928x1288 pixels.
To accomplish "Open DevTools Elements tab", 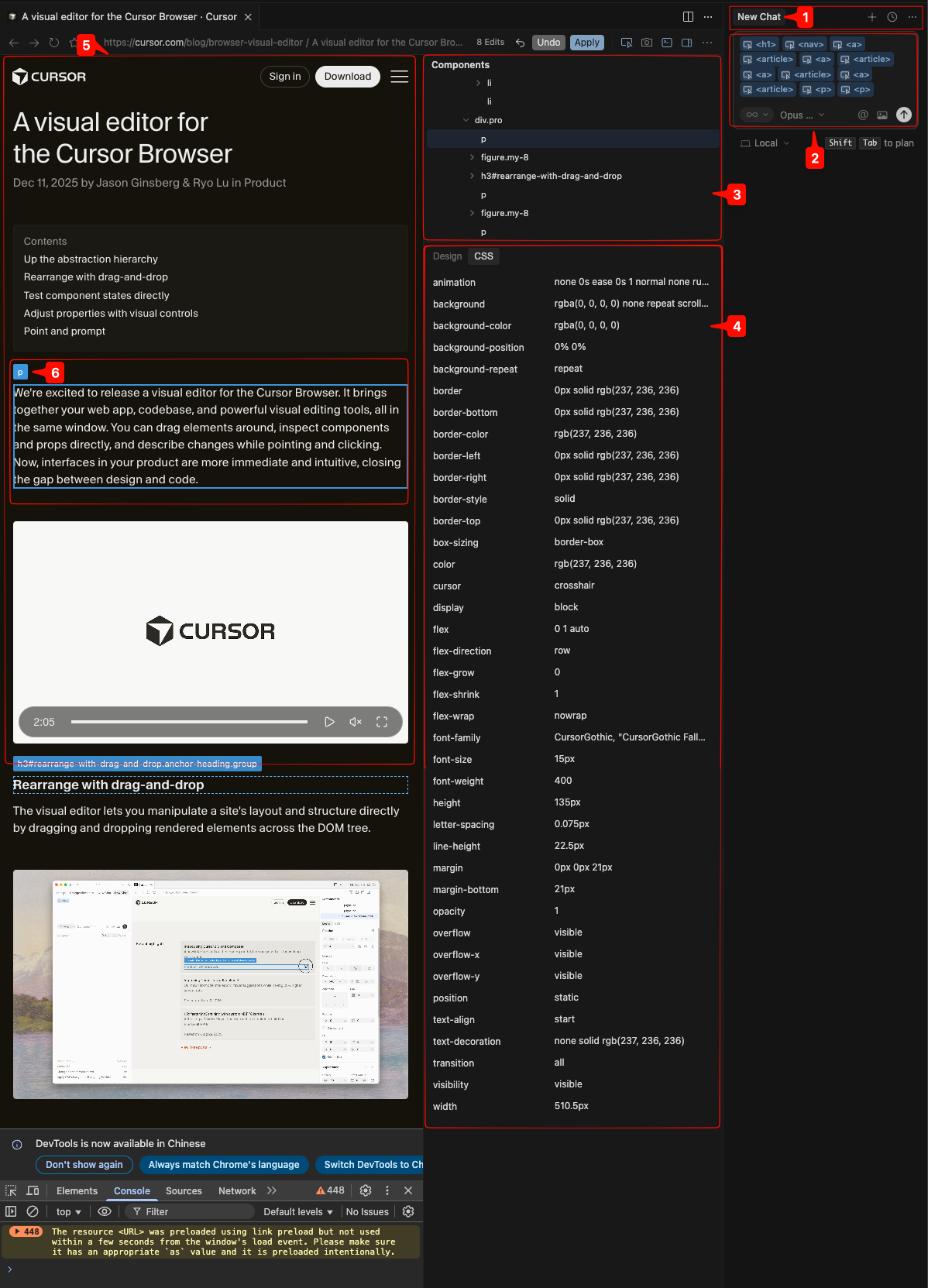I will pyautogui.click(x=77, y=1190).
